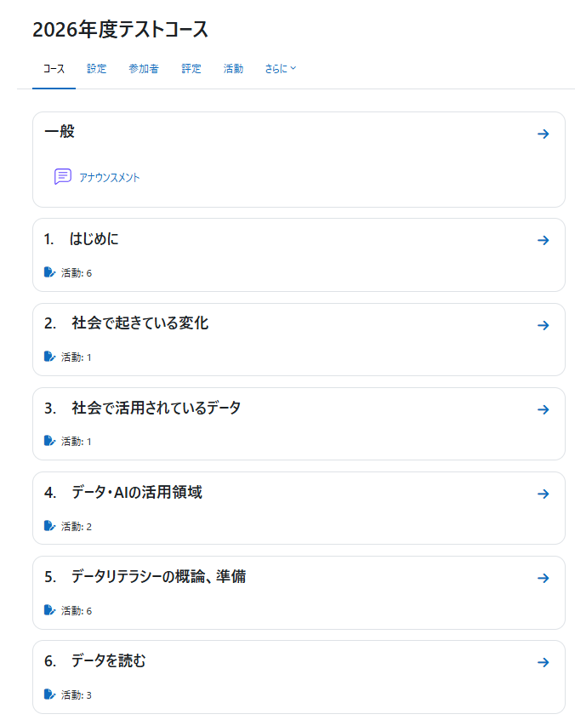
Task: Click the アナウンスメント forum icon
Action: (62, 176)
